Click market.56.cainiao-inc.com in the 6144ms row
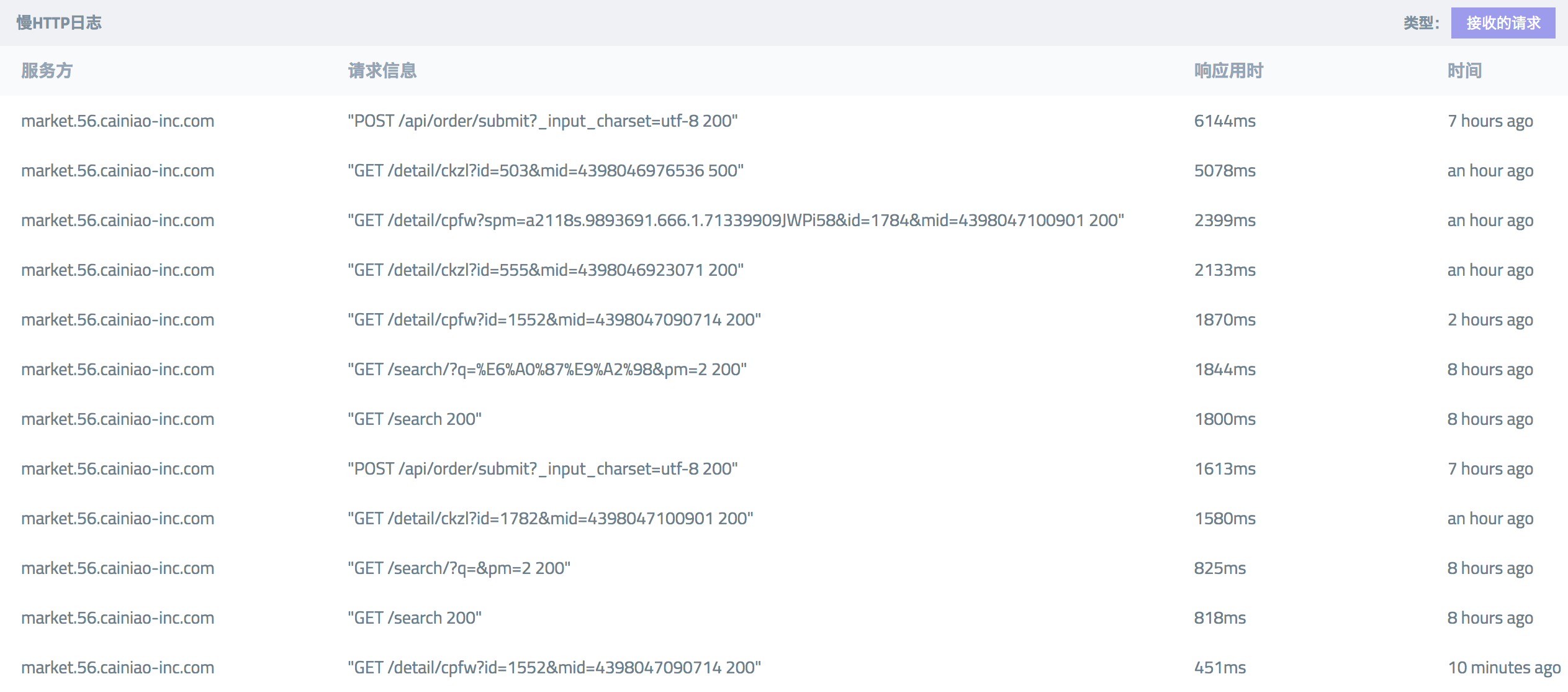This screenshot has height=692, width=1568. click(x=118, y=121)
